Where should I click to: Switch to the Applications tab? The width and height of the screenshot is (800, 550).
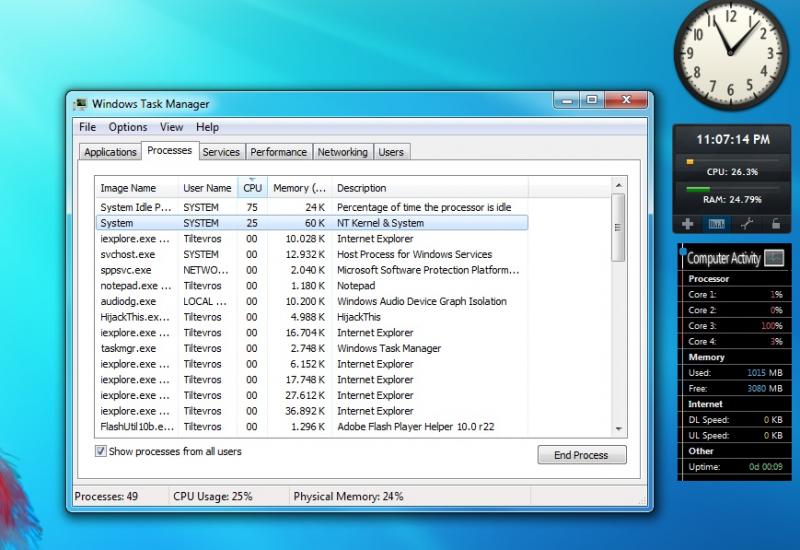110,152
